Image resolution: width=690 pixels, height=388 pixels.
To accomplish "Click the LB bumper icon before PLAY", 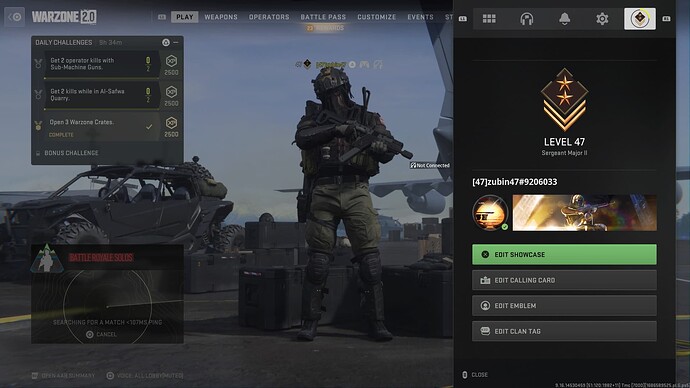I will [x=162, y=17].
